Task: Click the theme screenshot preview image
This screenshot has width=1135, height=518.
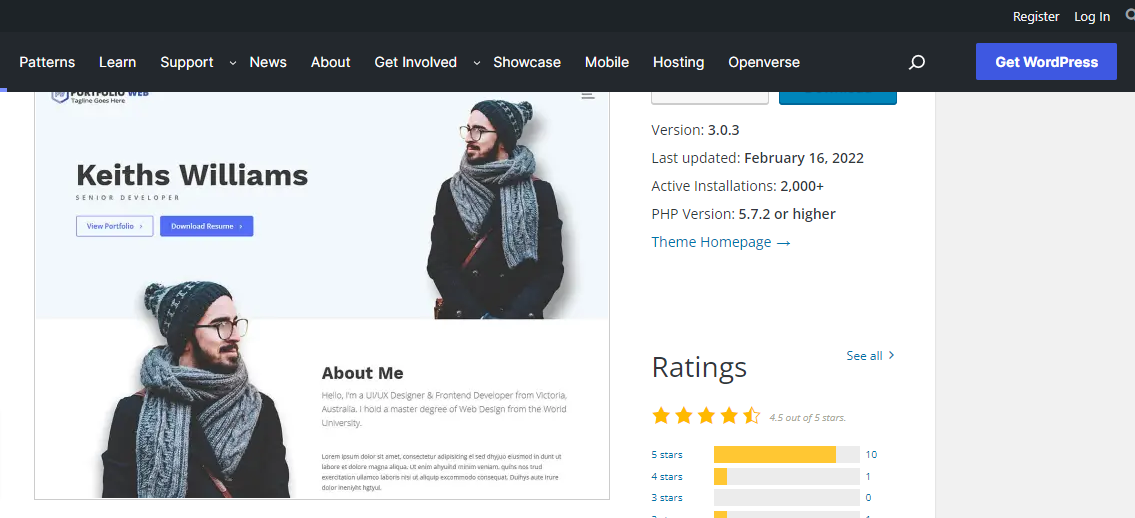Action: pos(322,295)
